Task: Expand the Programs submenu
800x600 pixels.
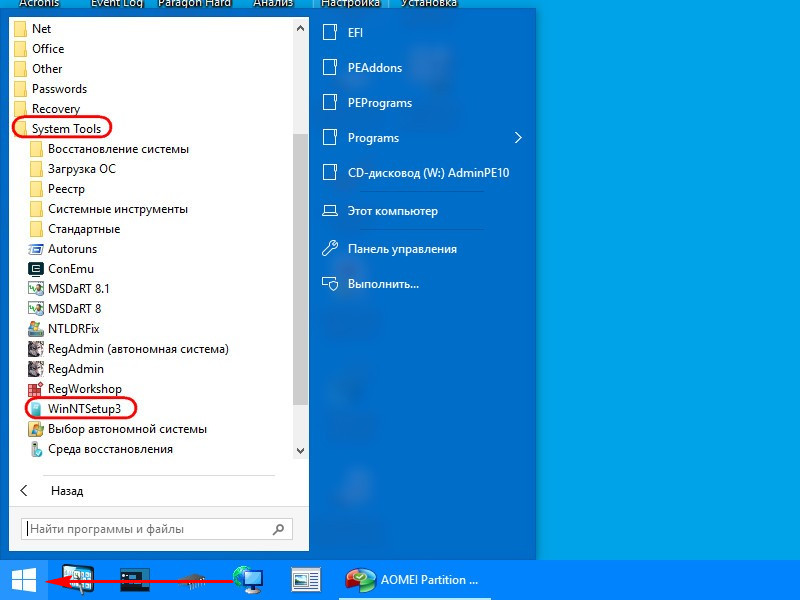Action: click(423, 138)
